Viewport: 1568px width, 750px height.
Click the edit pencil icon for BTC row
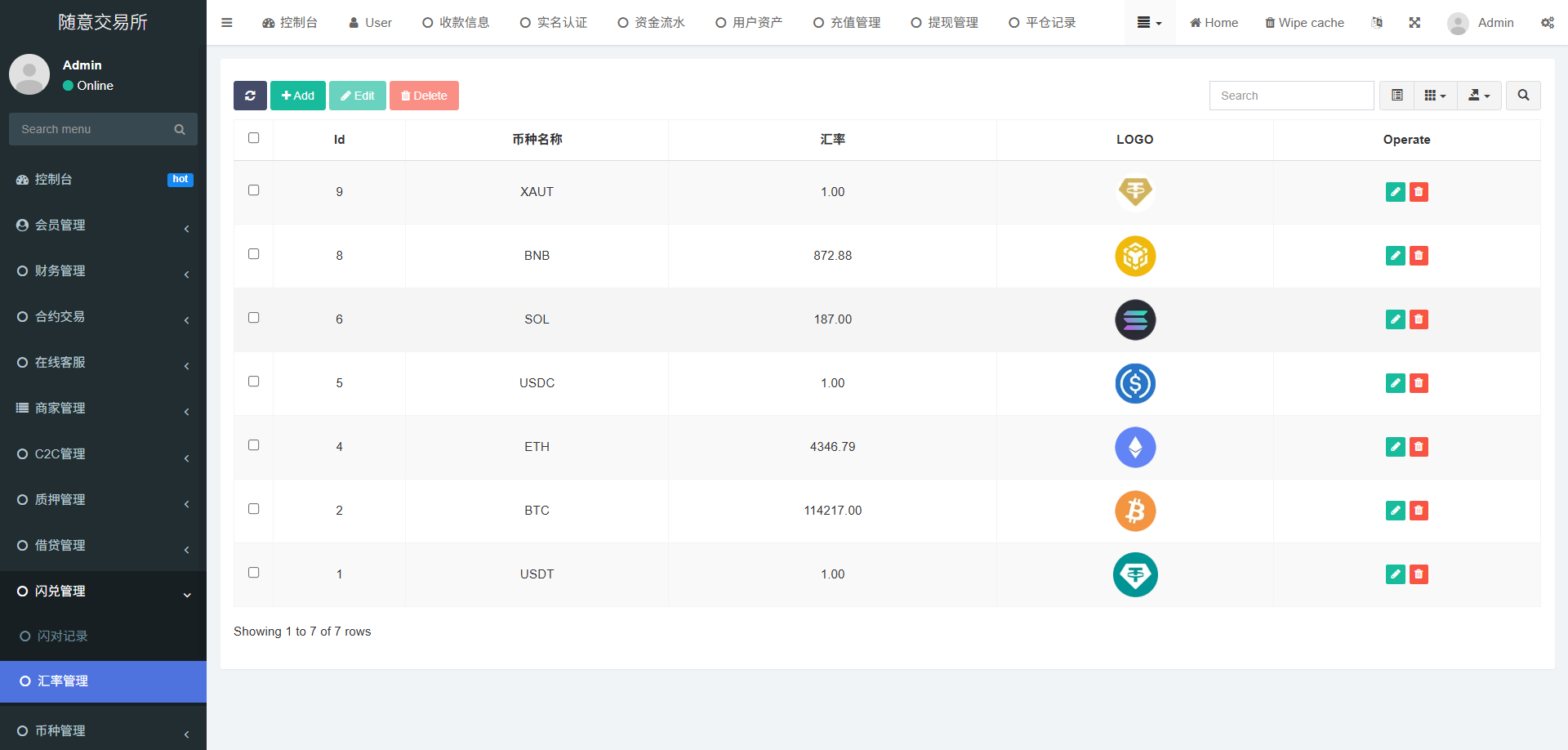[x=1395, y=511]
